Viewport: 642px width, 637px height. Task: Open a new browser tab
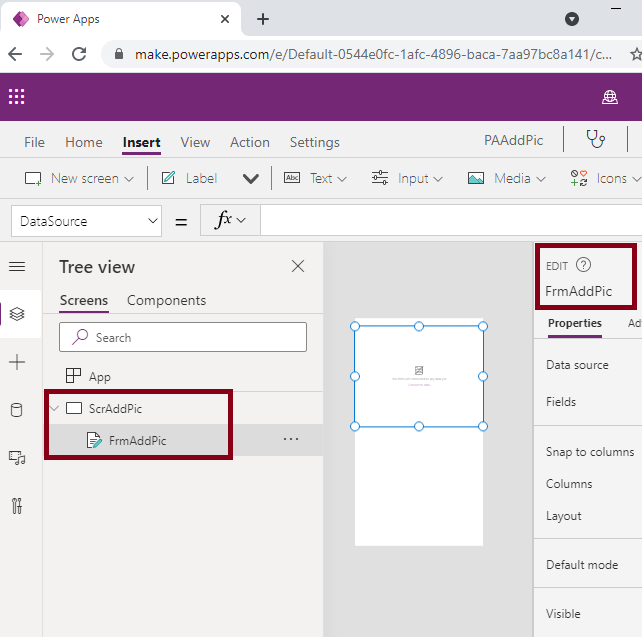click(263, 19)
